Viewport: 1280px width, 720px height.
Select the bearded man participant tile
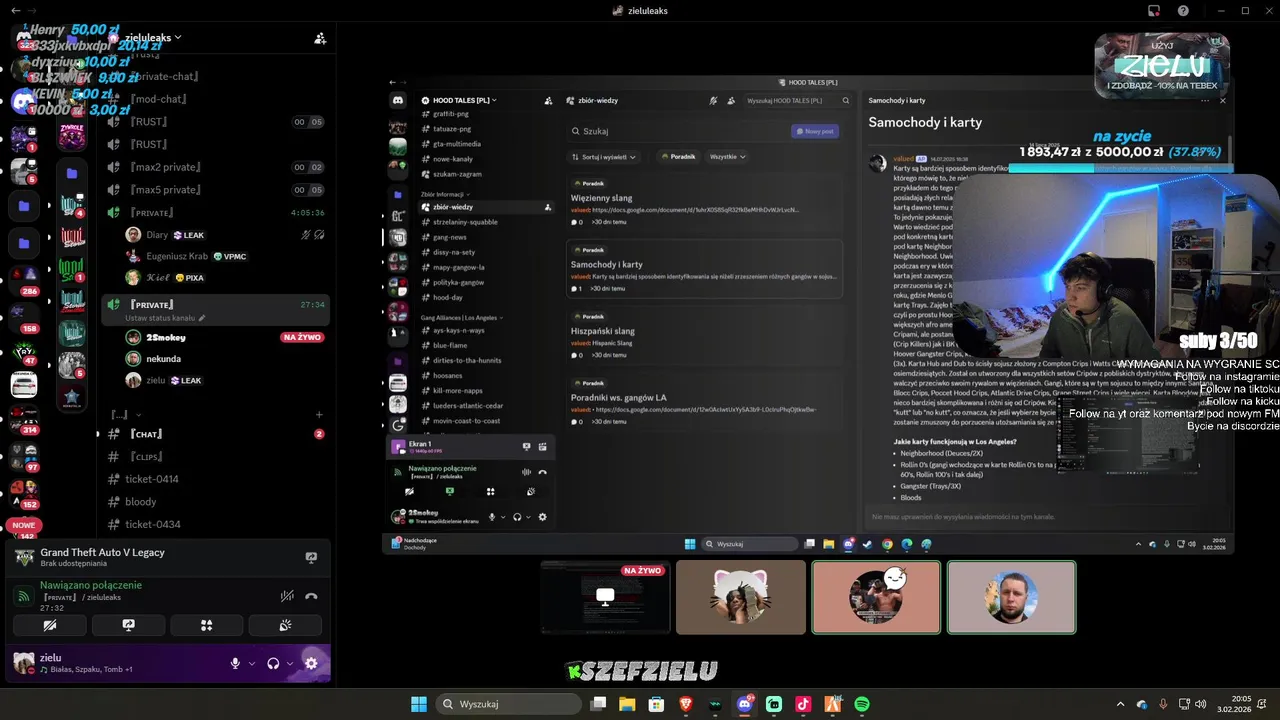pos(1011,597)
